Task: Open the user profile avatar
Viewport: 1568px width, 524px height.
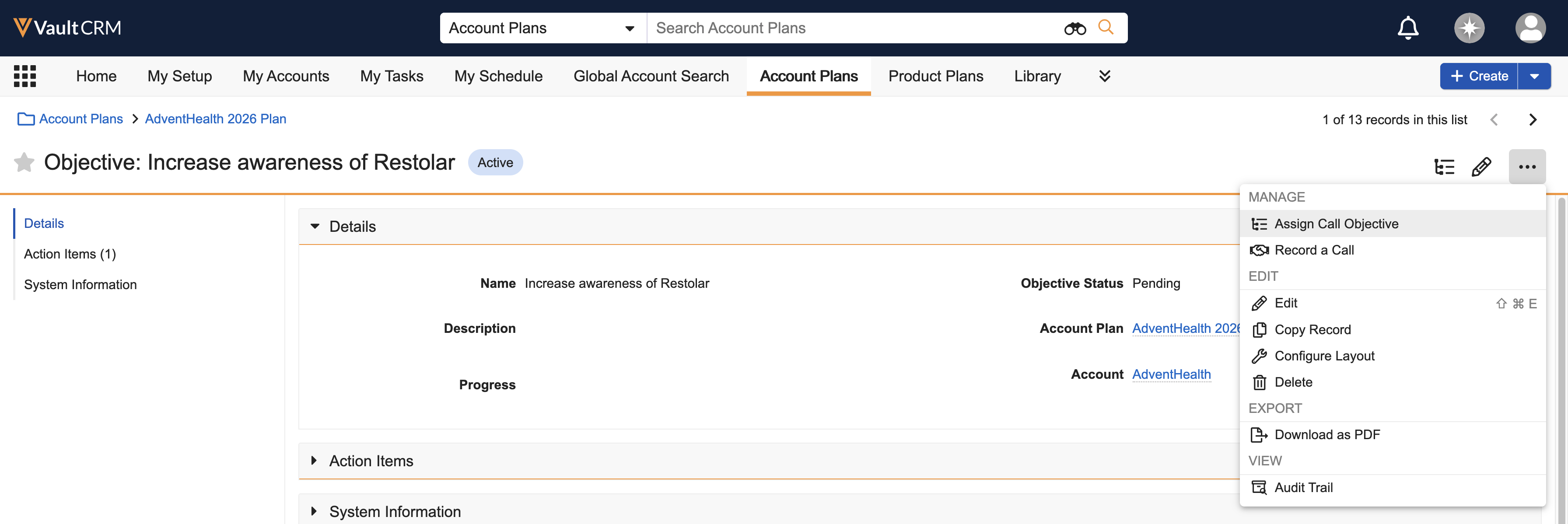Action: (x=1529, y=28)
